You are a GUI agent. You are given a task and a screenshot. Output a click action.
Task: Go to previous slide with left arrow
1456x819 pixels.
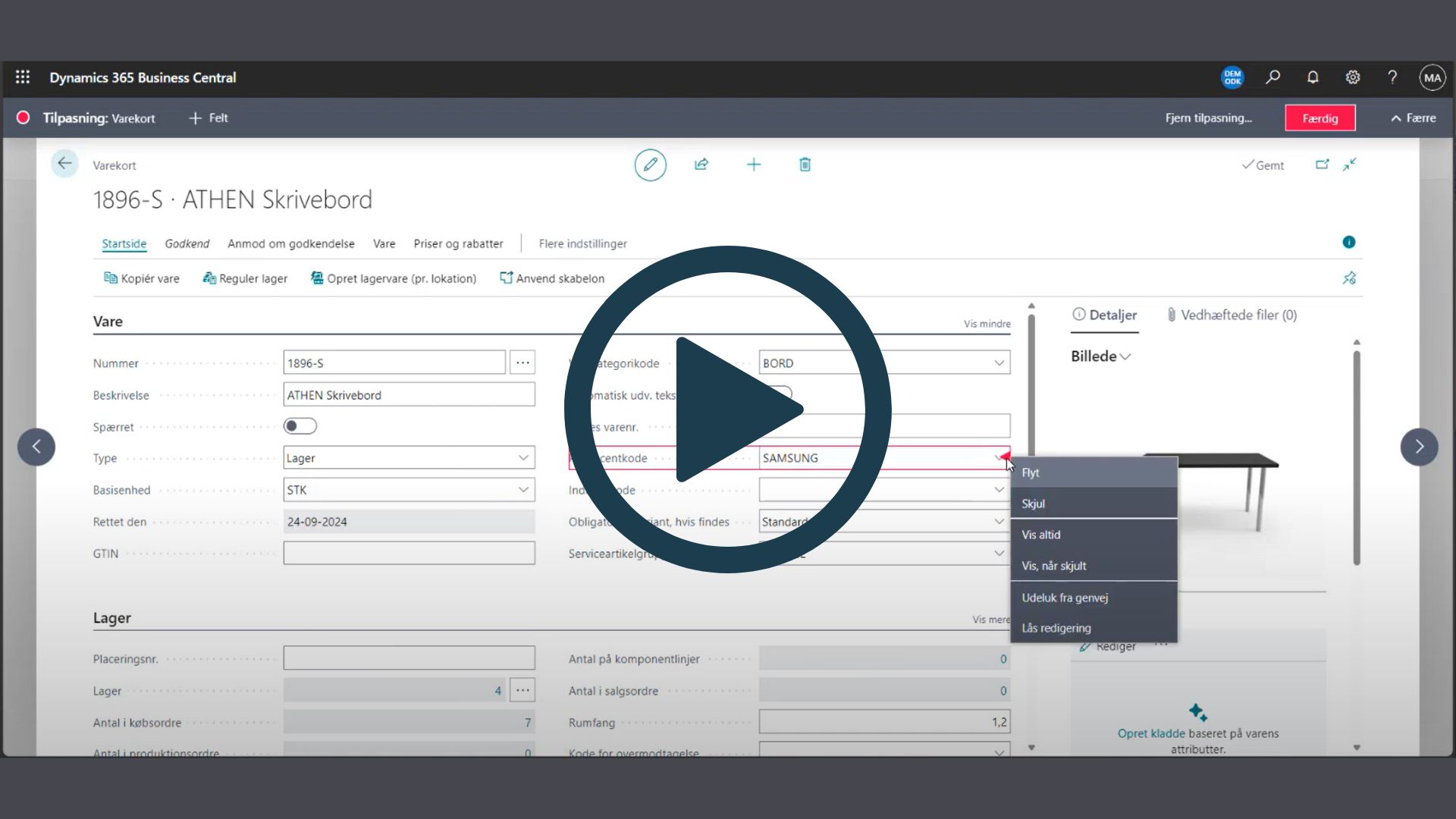click(36, 447)
